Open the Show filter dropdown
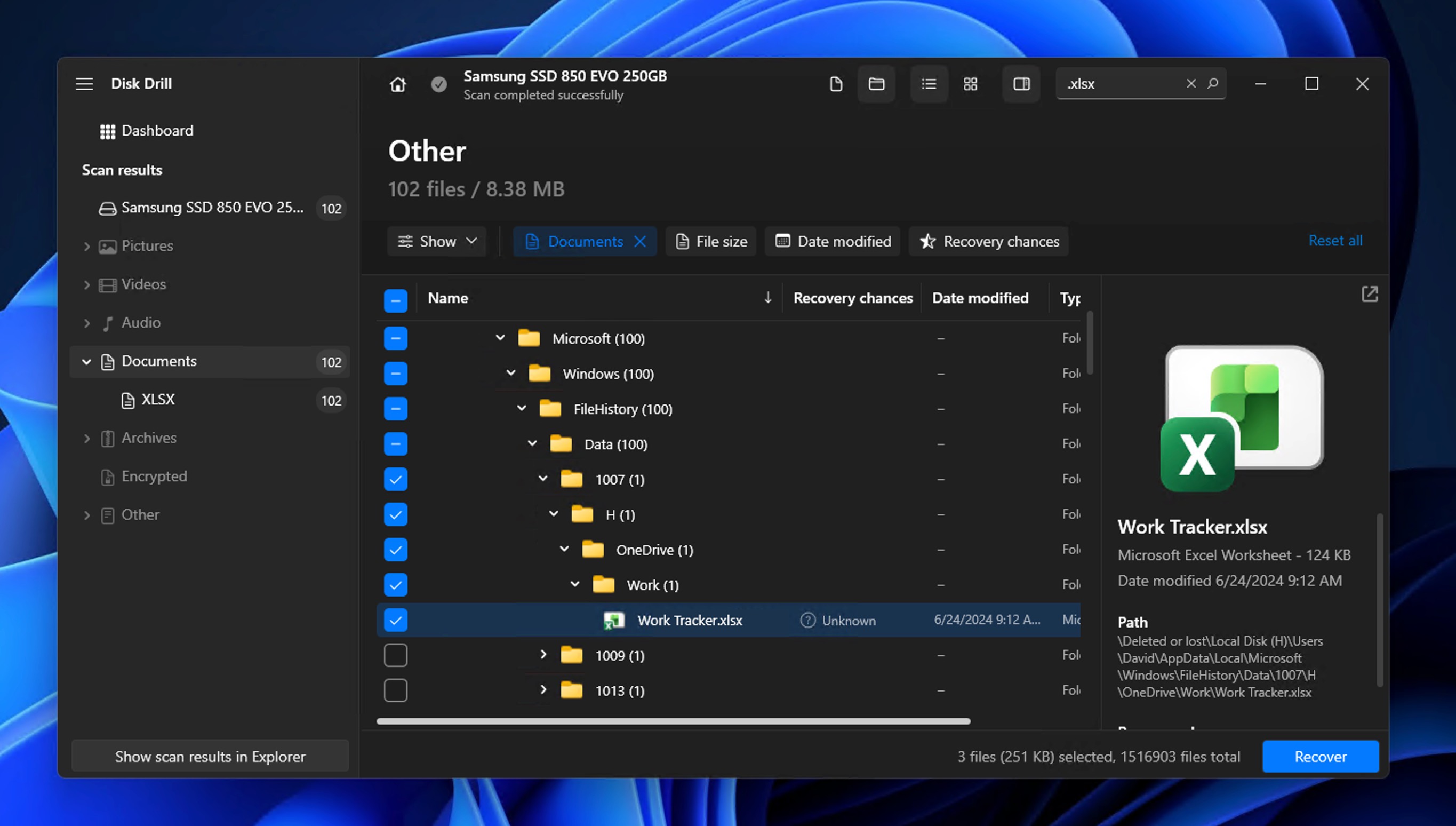Screen dimensions: 1456x826 pyautogui.click(x=437, y=241)
